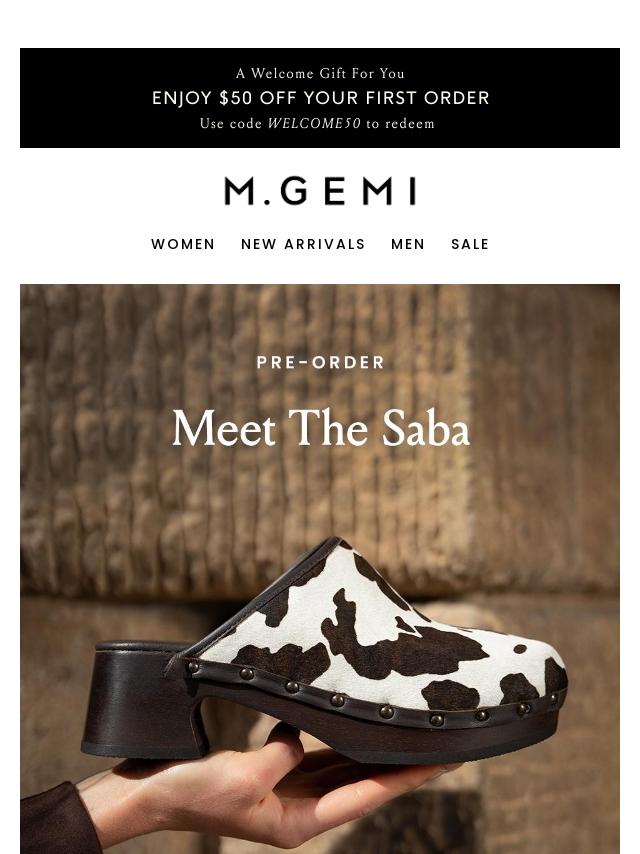
Task: Open the SALE navigation link
Action: coord(470,244)
